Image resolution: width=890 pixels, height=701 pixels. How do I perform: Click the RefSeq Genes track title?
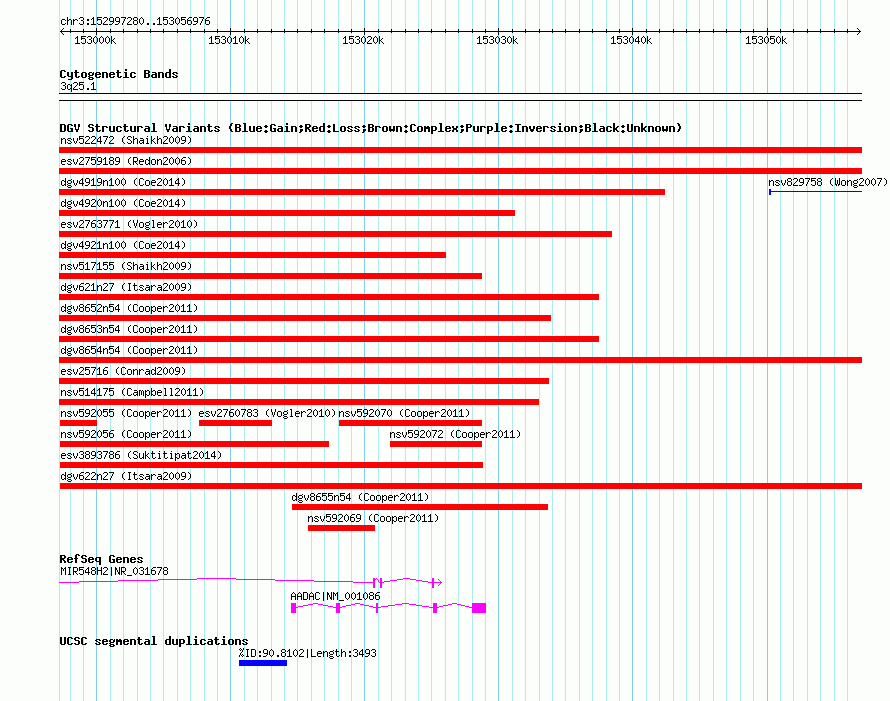(x=101, y=559)
